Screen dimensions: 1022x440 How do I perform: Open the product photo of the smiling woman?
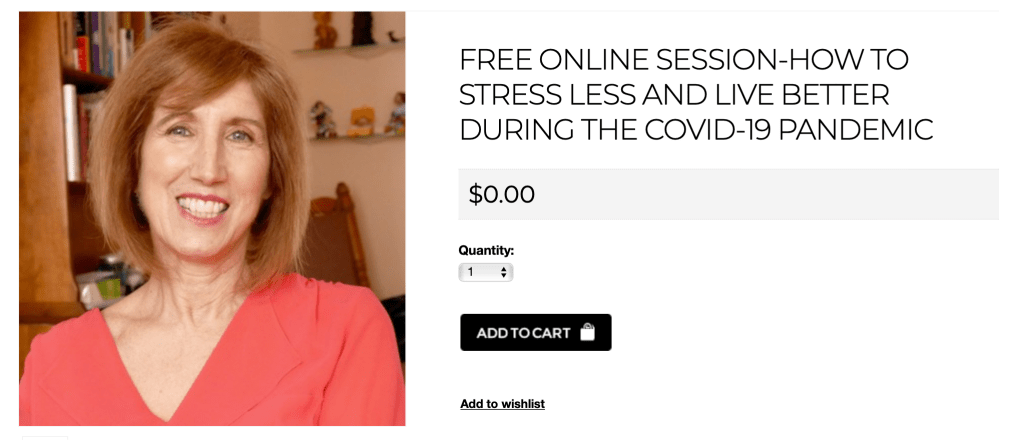coord(212,218)
